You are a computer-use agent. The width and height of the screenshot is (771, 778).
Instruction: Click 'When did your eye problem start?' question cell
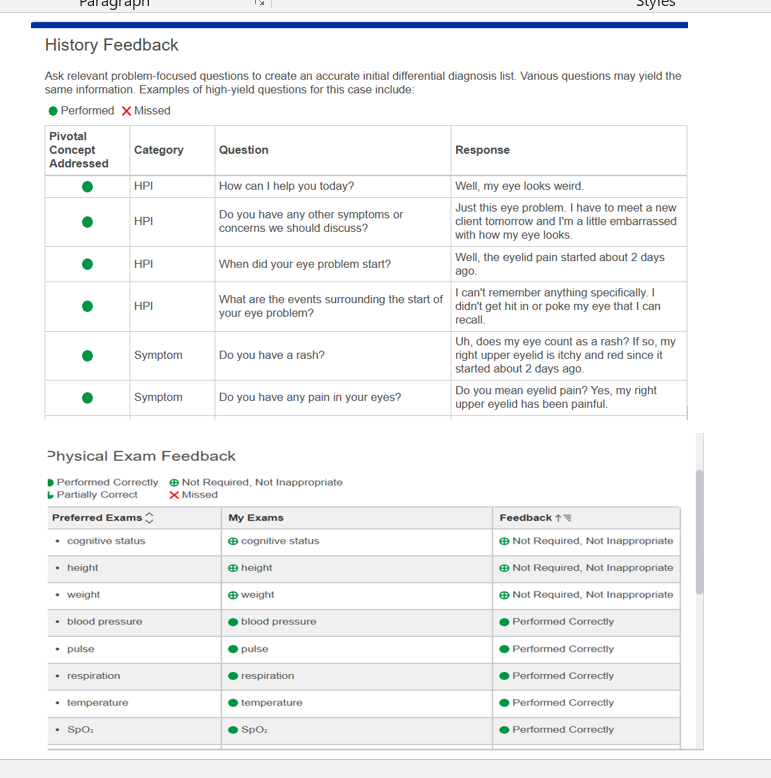[x=305, y=264]
